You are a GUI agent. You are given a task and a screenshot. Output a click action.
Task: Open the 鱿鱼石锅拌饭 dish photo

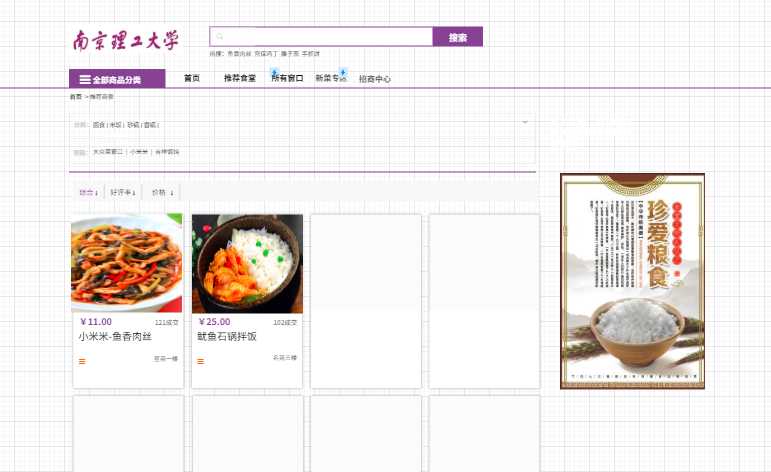click(247, 264)
